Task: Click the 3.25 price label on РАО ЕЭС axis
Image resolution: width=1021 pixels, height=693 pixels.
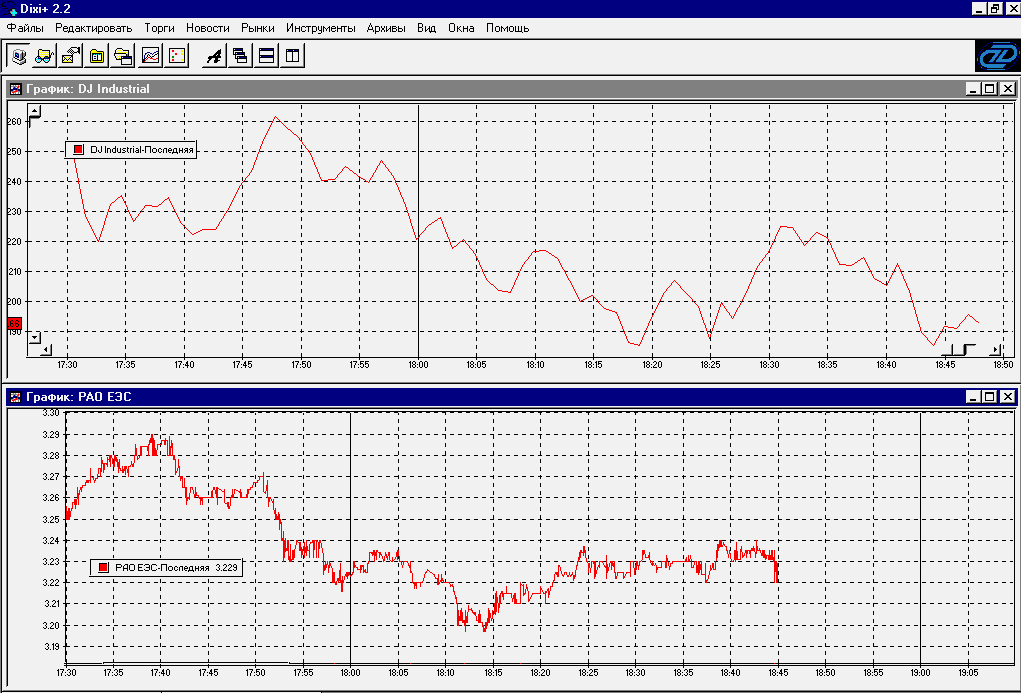Action: pyautogui.click(x=51, y=519)
